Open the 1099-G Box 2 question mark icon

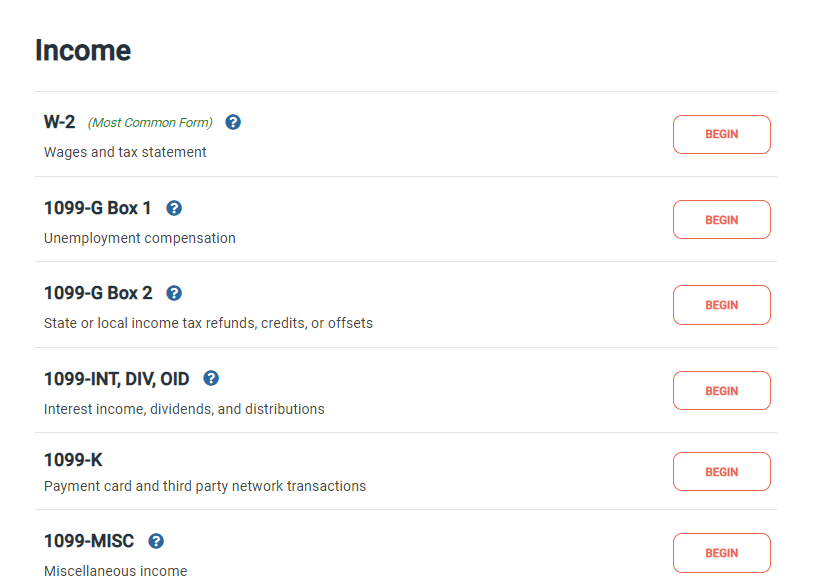pos(174,293)
